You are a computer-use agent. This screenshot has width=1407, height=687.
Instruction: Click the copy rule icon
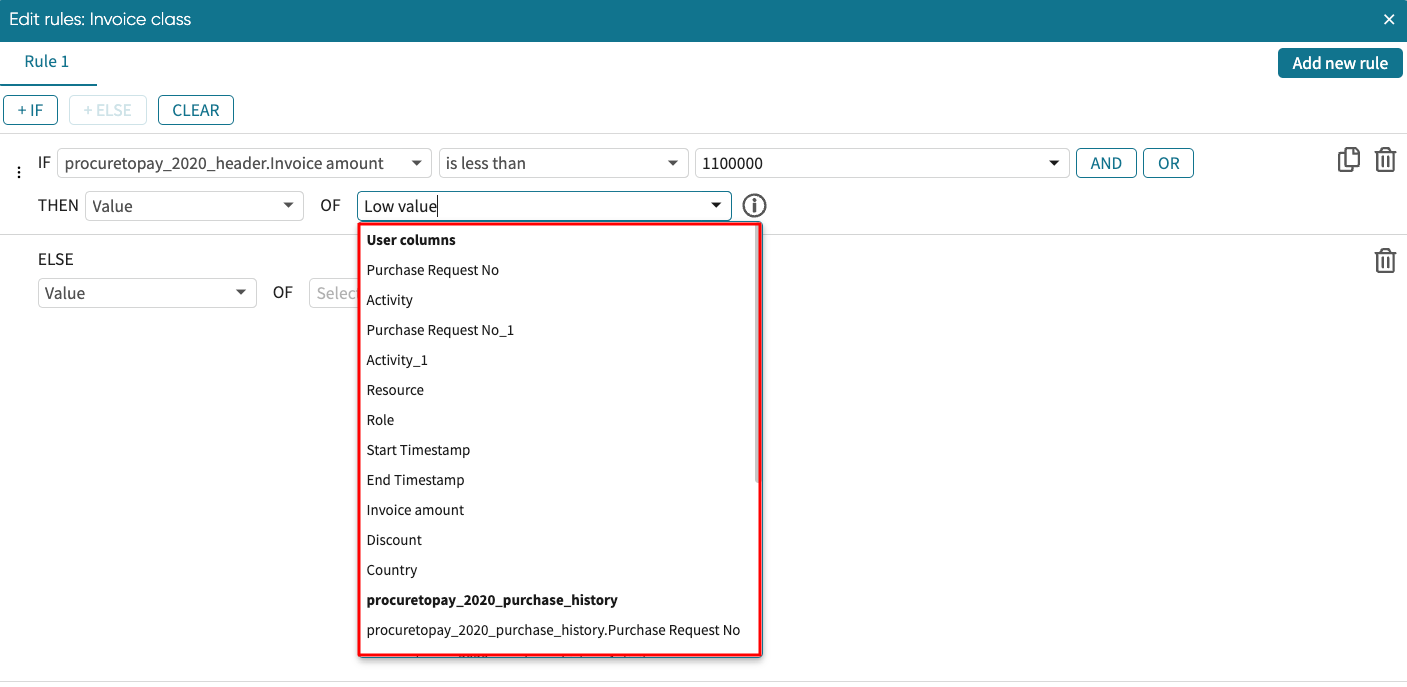coord(1348,160)
